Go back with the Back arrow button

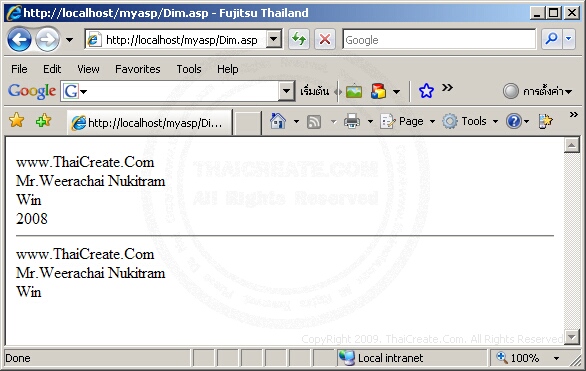(x=19, y=39)
